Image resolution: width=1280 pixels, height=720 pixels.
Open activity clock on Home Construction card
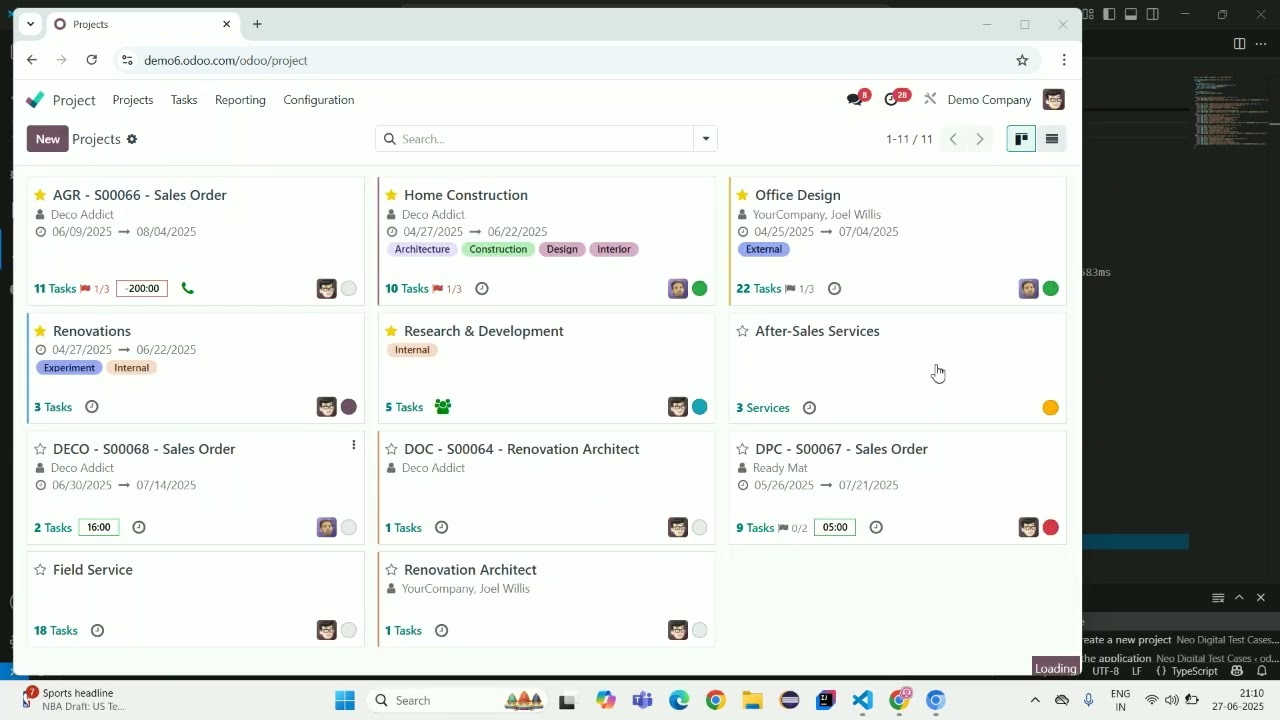[x=482, y=289]
